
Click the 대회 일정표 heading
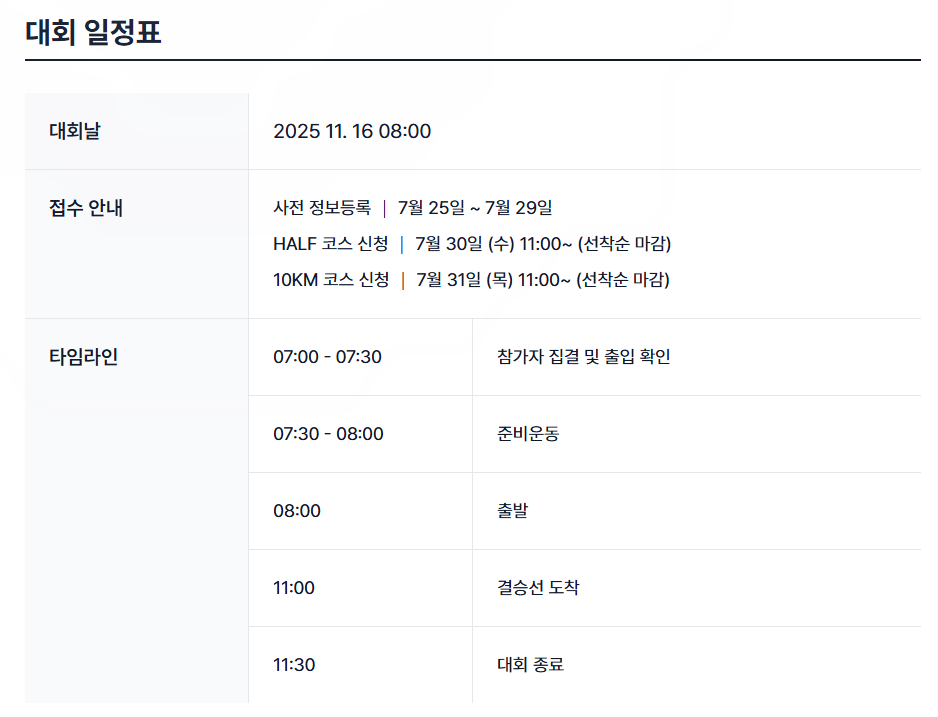click(x=93, y=32)
